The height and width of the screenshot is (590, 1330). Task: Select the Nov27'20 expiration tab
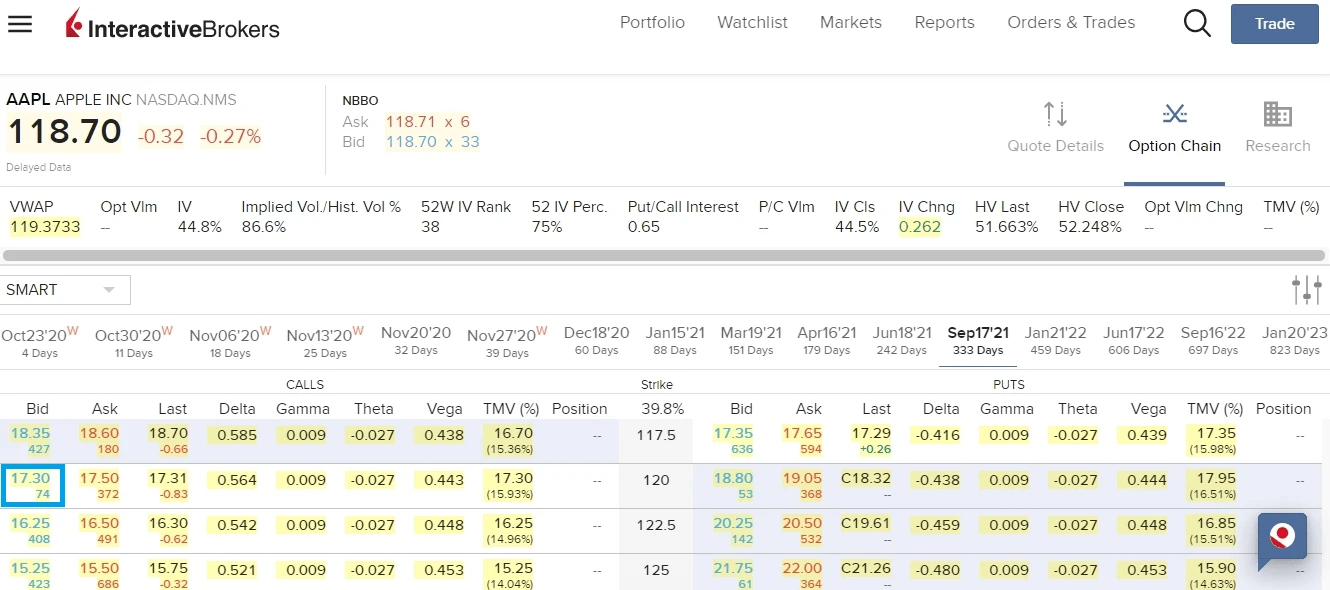[507, 341]
